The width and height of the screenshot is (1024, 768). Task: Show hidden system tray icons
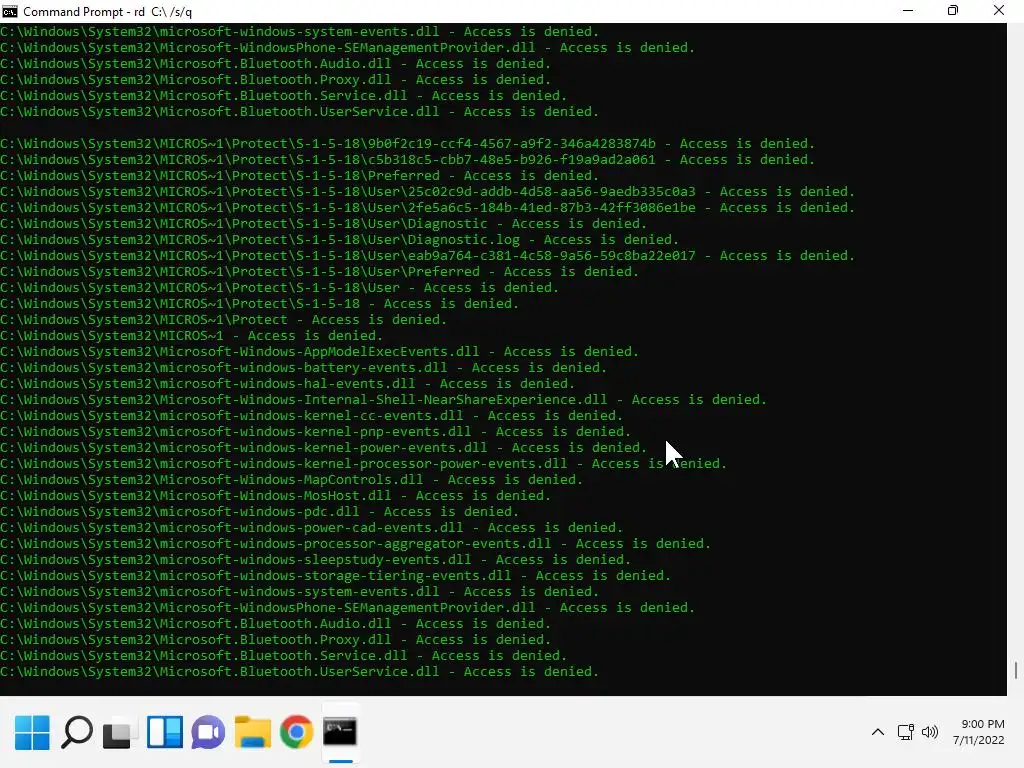point(878,732)
